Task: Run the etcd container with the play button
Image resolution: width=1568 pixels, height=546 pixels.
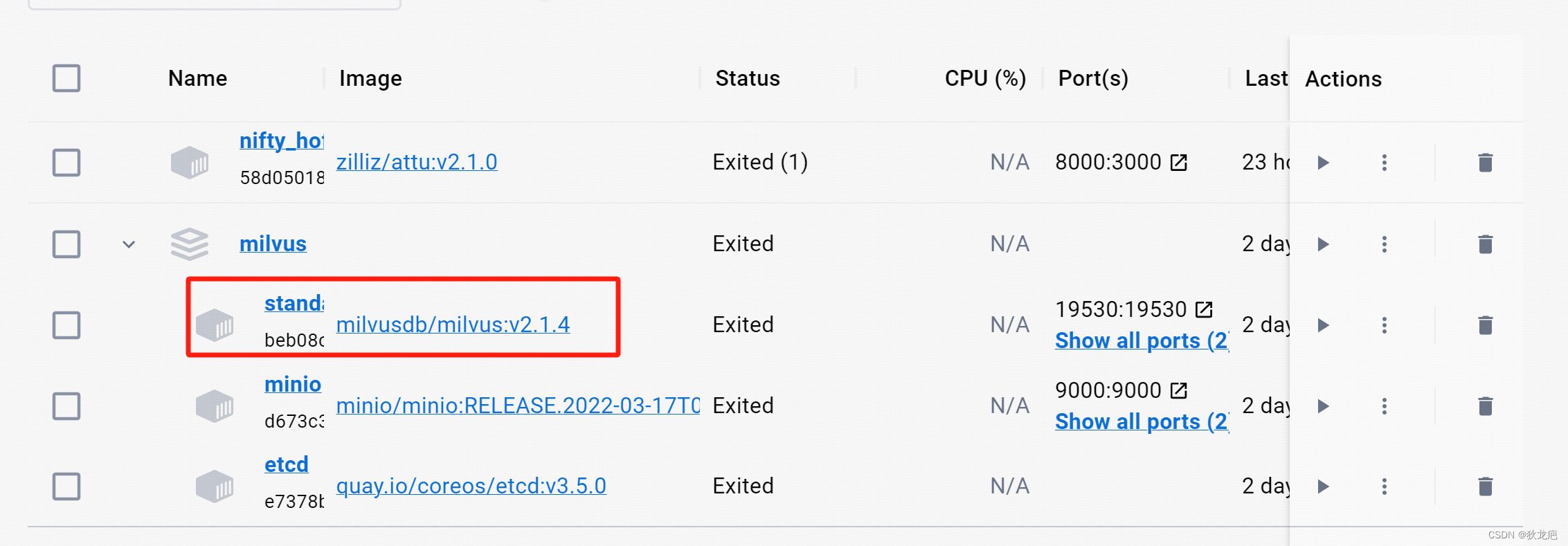Action: [1323, 486]
